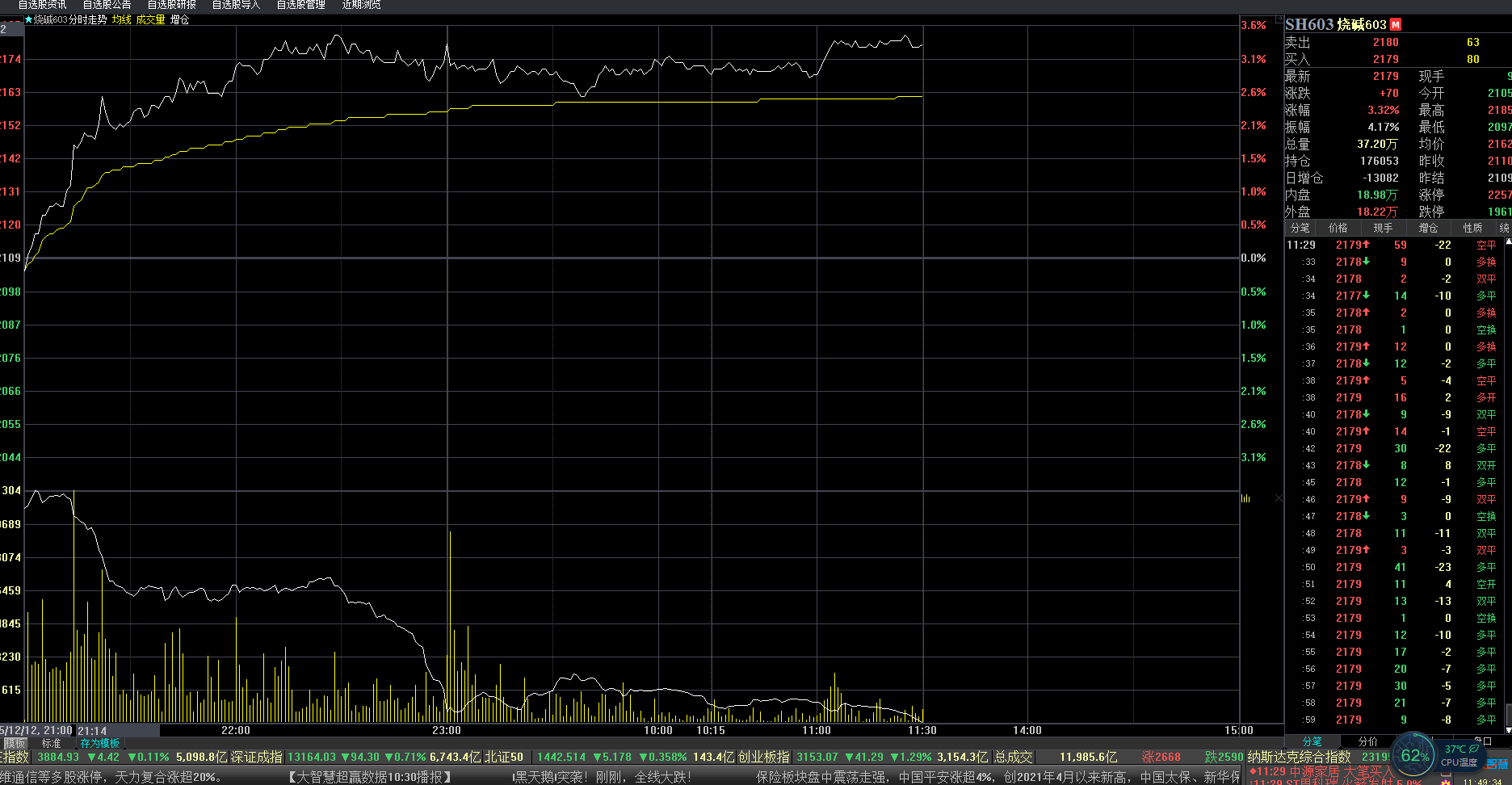This screenshot has height=785, width=1512.
Task: Click the 涨幅 3.32% value
Action: tap(1384, 110)
